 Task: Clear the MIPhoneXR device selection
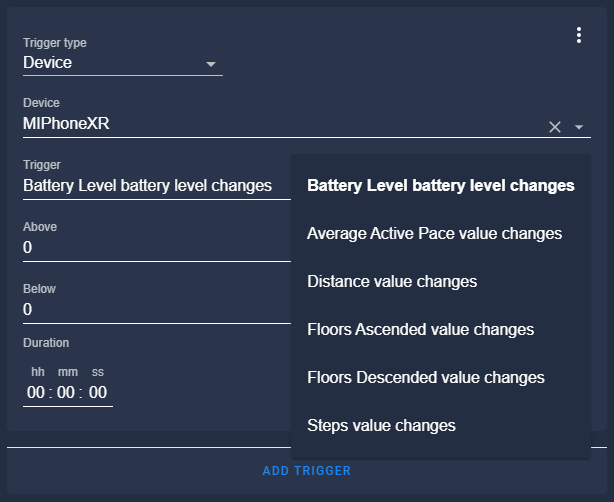tap(555, 127)
